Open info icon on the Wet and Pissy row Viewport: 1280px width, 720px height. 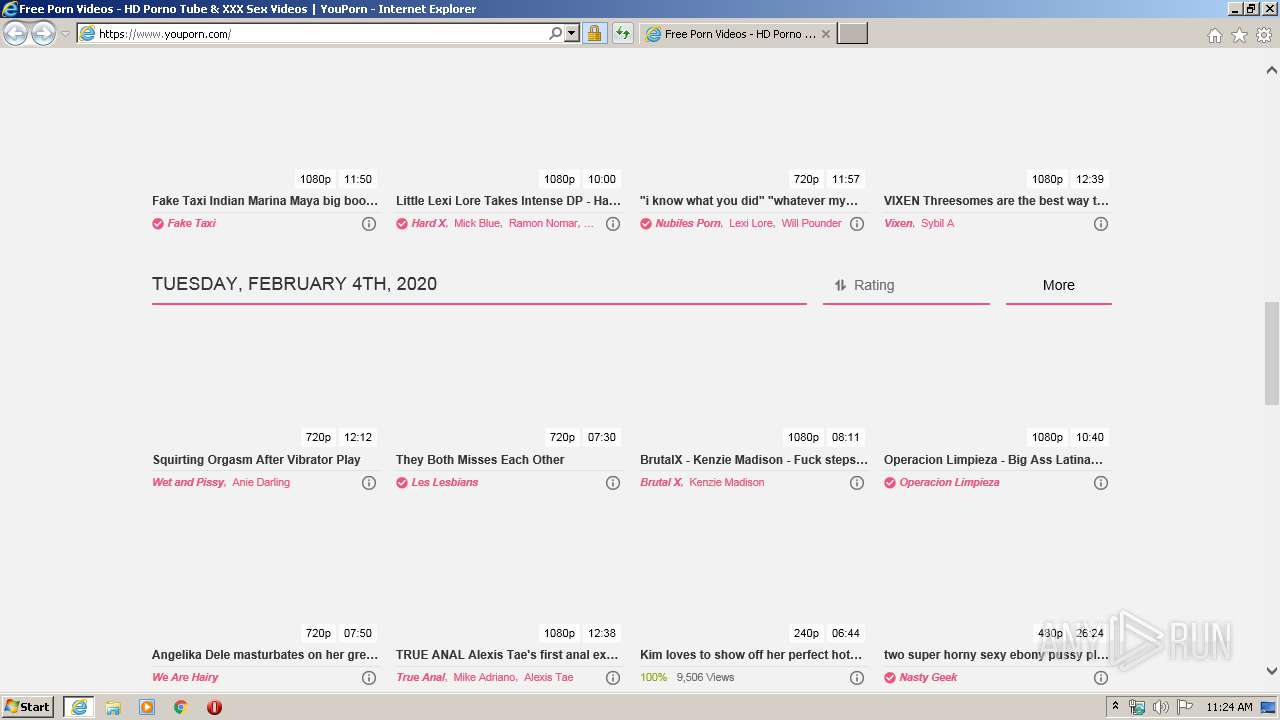(369, 483)
